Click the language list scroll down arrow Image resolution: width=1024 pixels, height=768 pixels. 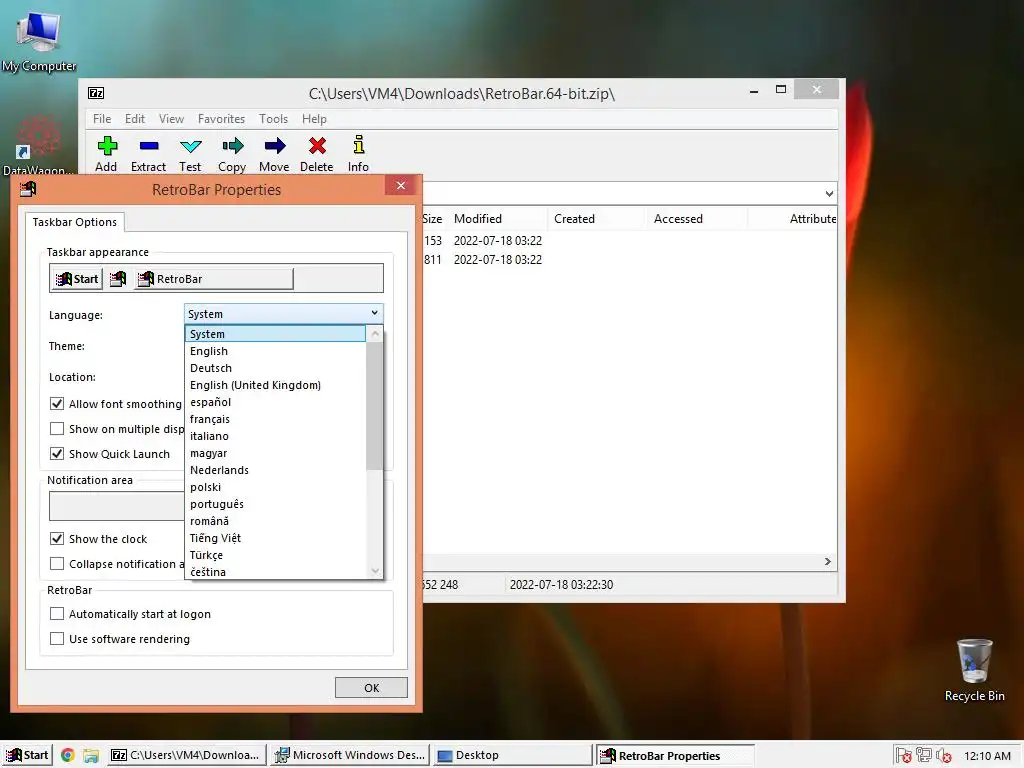(375, 571)
